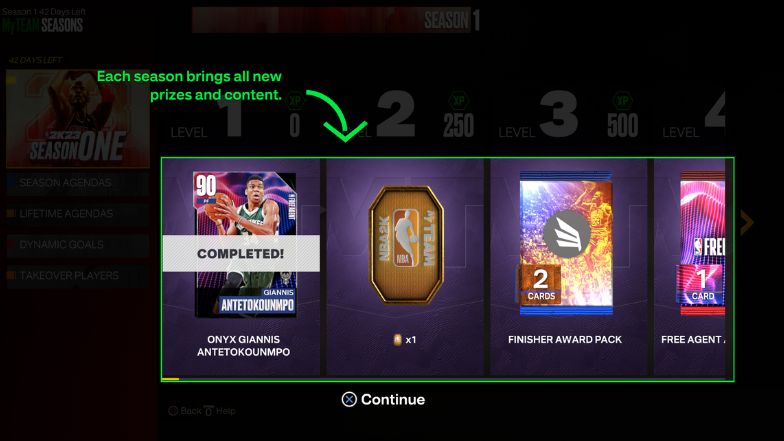Click the Help button prompt
The image size is (784, 441).
[x=220, y=411]
